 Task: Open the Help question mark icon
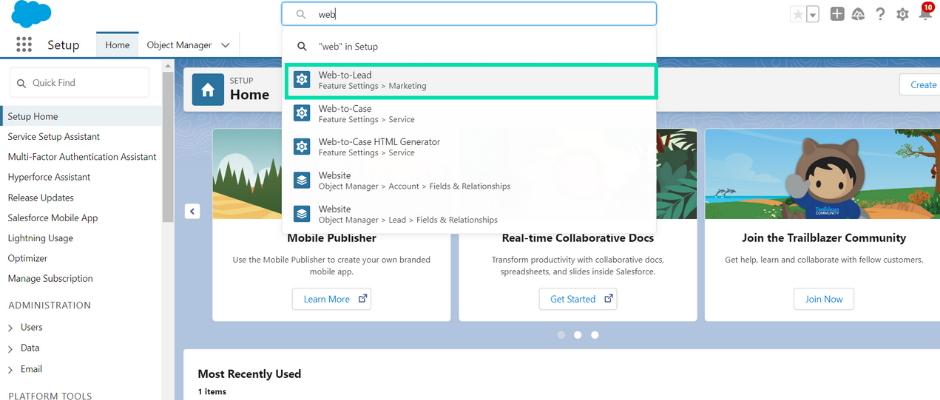coord(880,14)
